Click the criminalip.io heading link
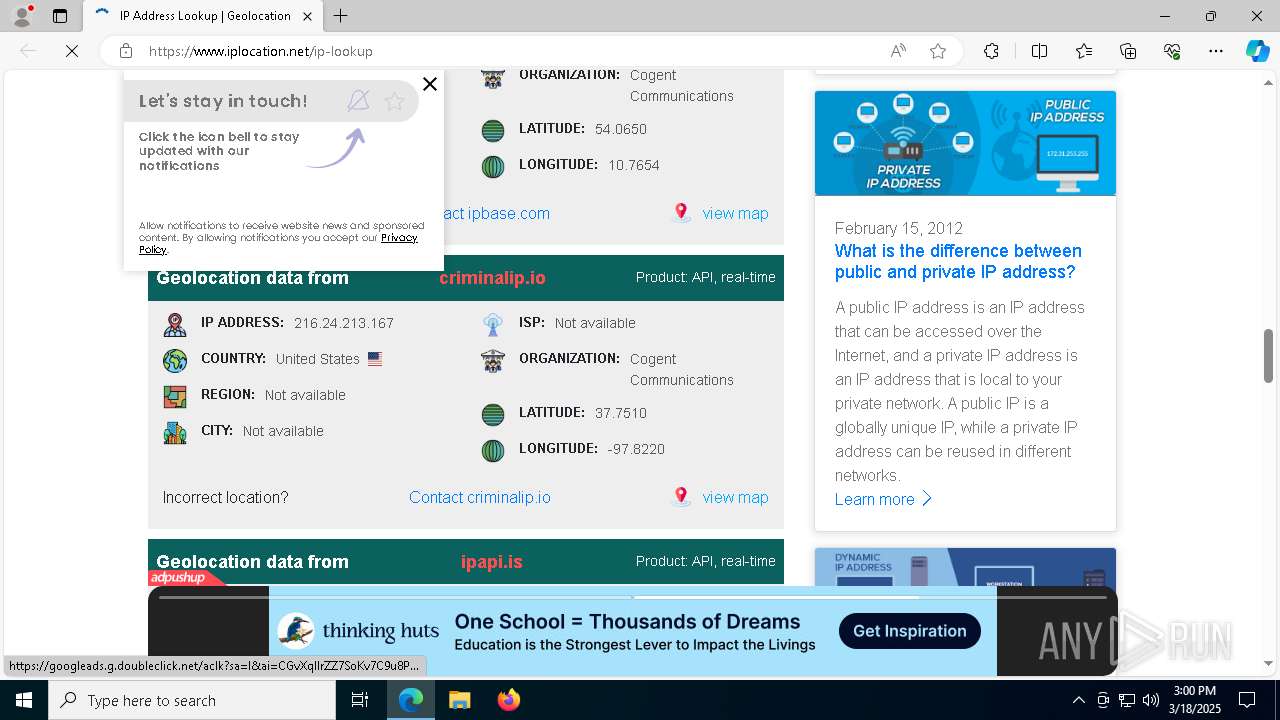This screenshot has width=1280, height=720. pyautogui.click(x=492, y=278)
